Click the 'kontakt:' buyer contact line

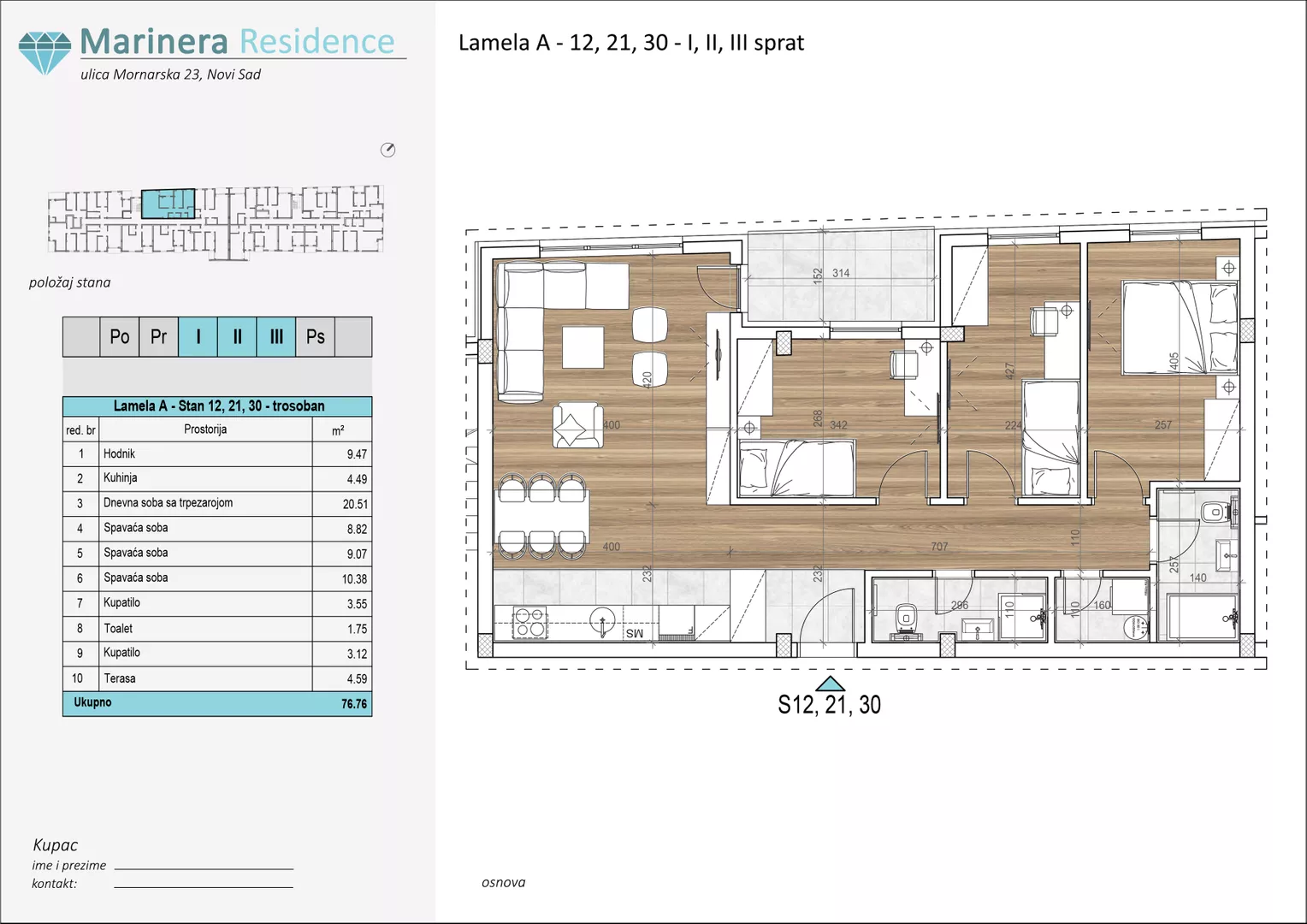tap(204, 885)
